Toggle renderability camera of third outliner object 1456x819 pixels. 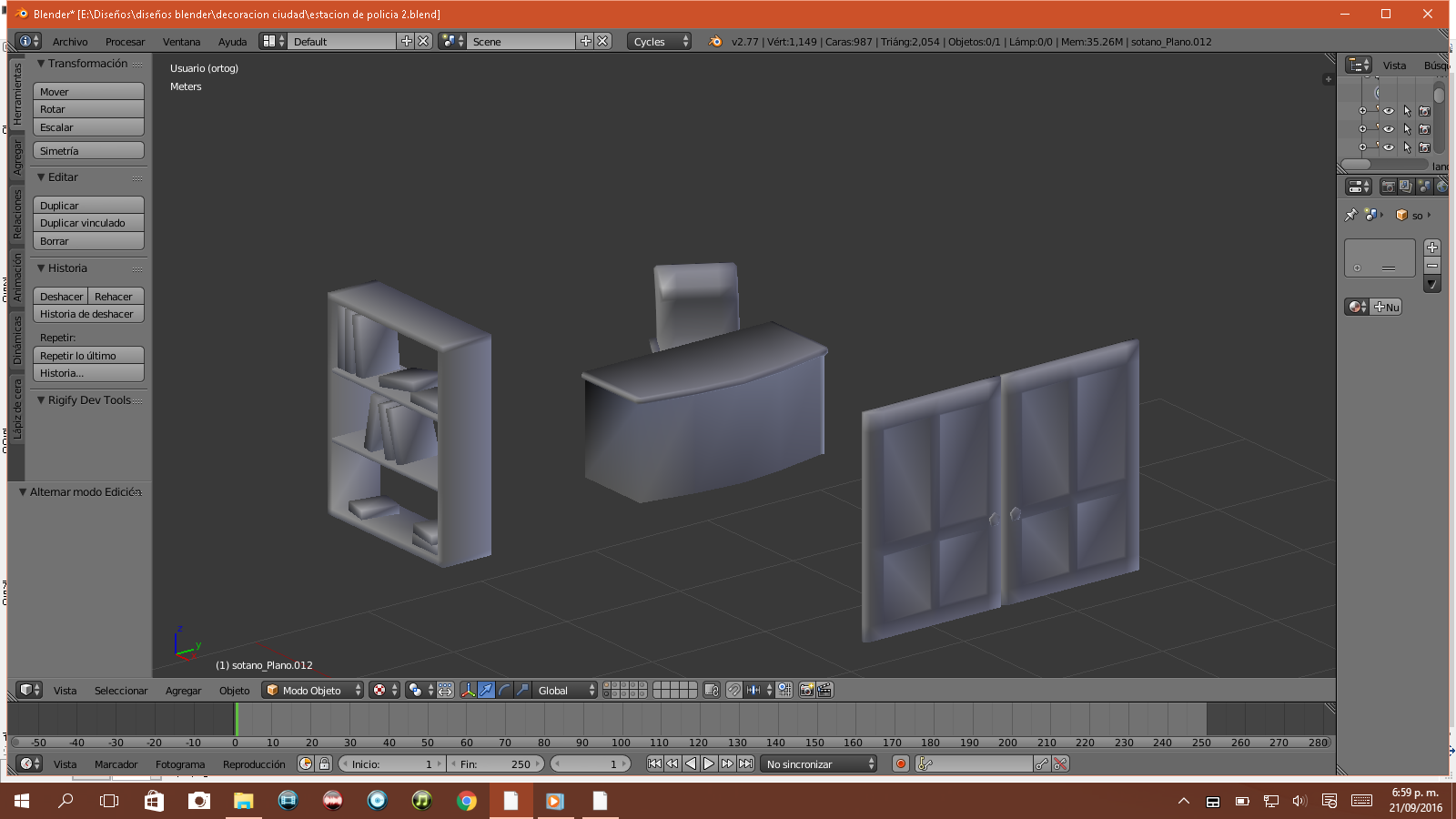tap(1425, 147)
